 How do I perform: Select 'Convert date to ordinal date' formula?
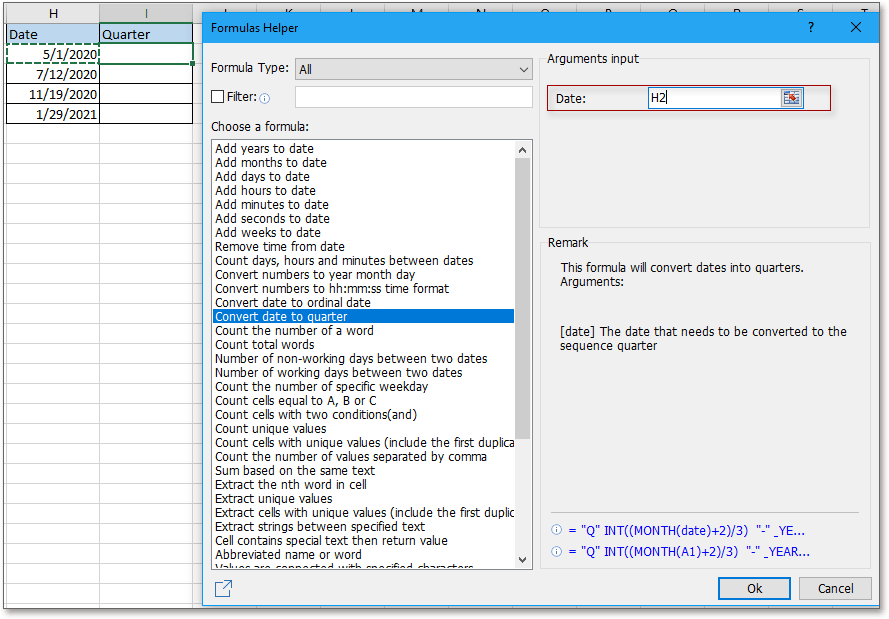[292, 303]
